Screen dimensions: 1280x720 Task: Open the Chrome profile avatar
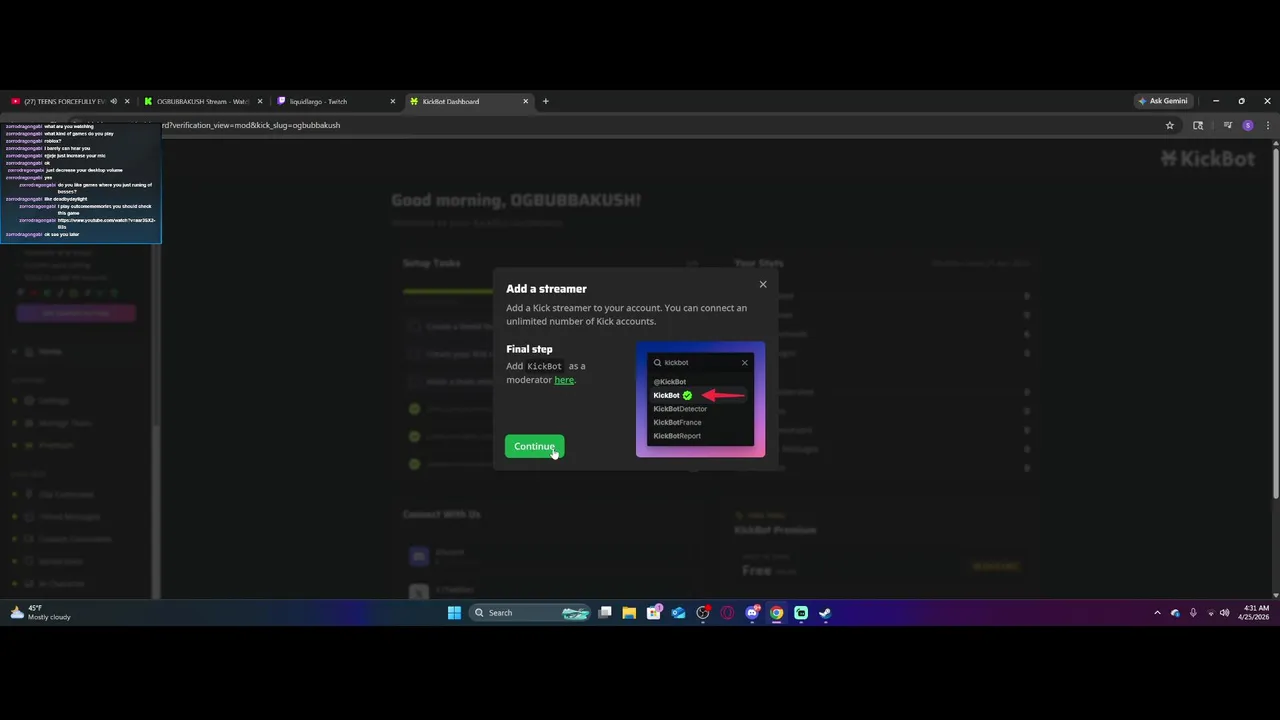1248,125
